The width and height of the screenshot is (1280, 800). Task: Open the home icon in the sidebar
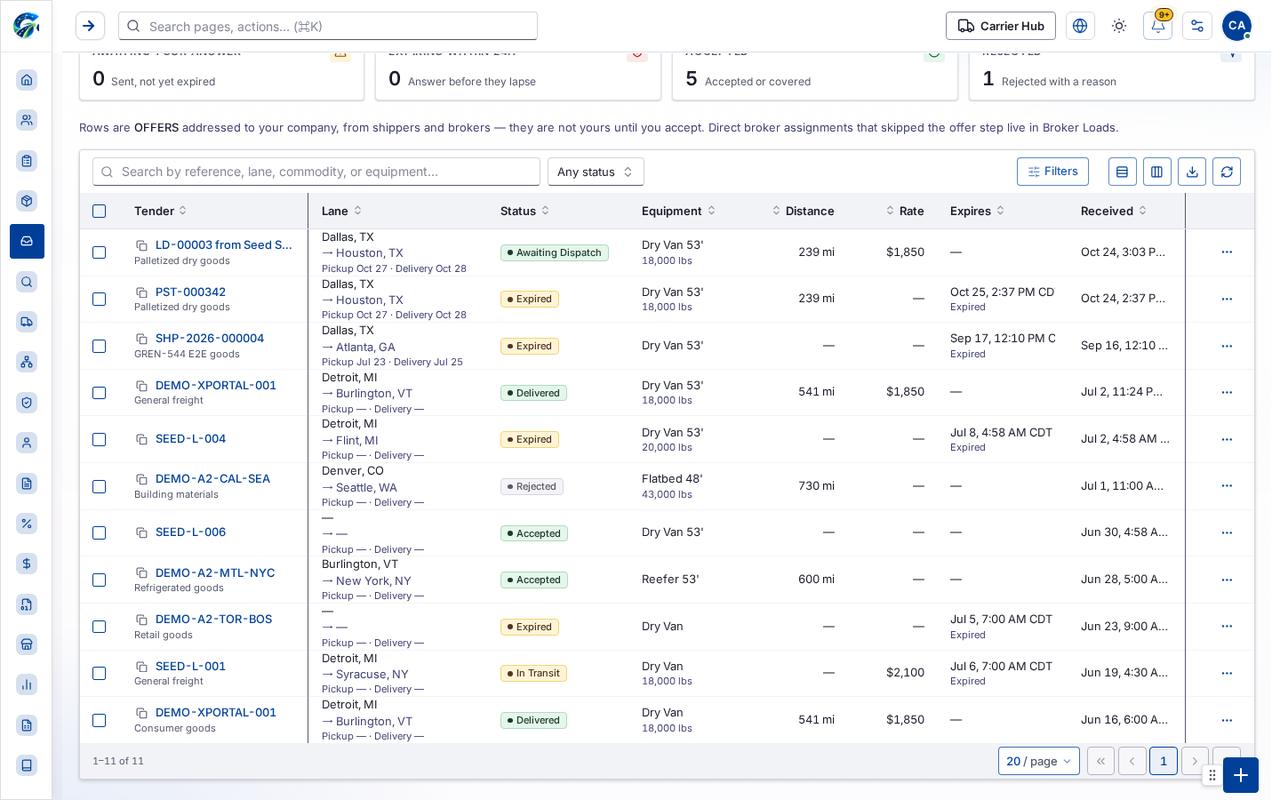(27, 80)
